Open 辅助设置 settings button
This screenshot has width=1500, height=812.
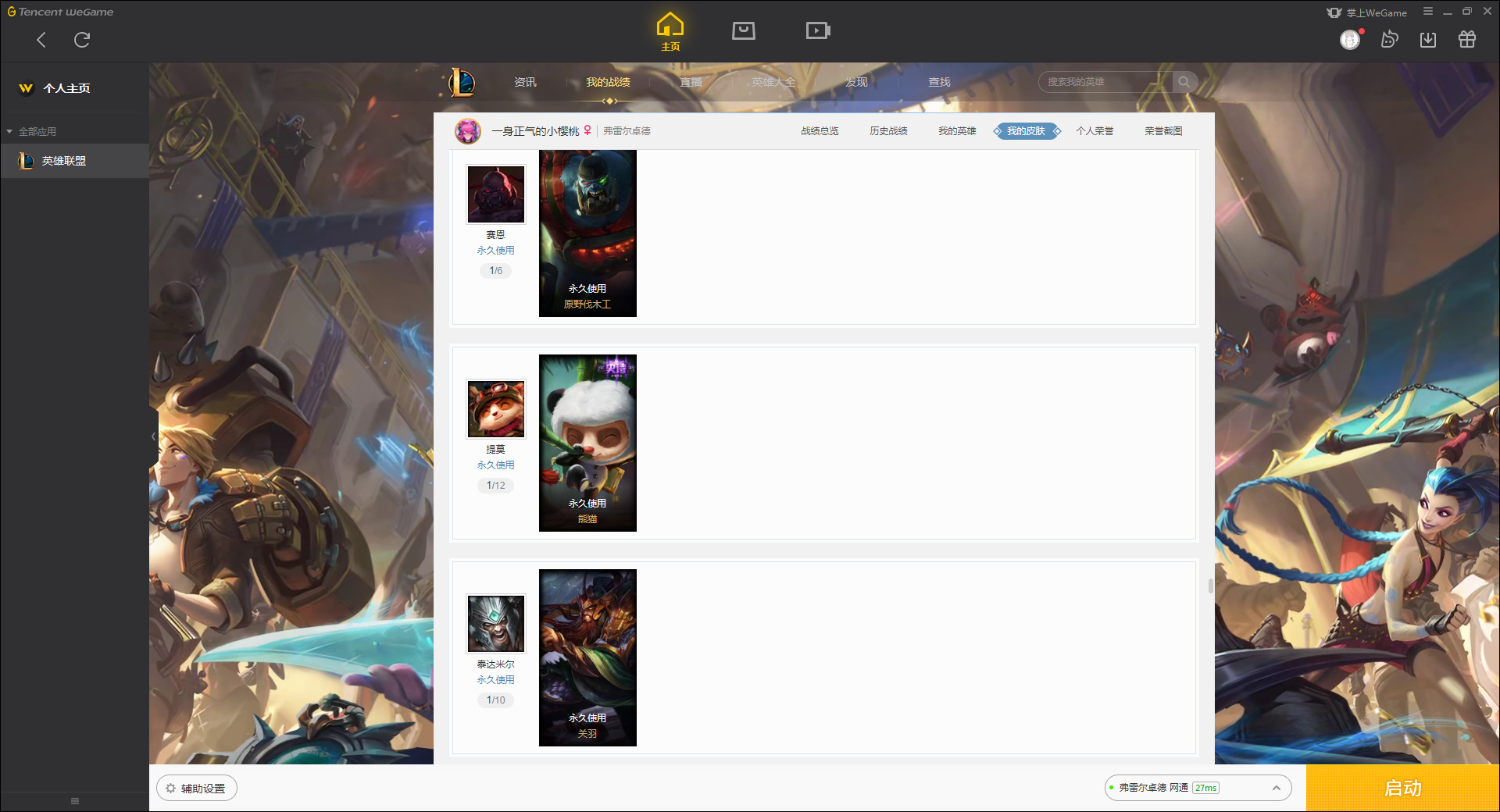tap(197, 789)
